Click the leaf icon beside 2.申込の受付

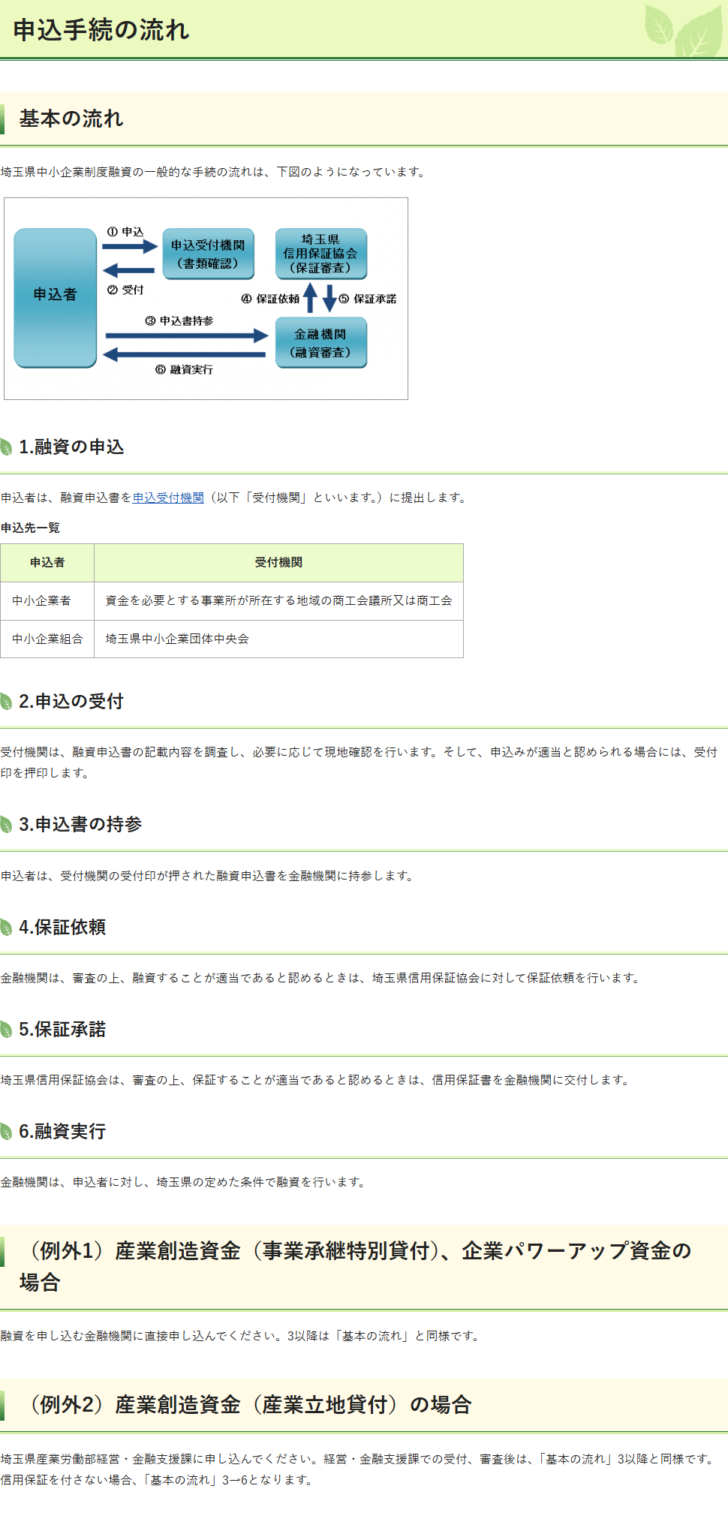(7, 702)
